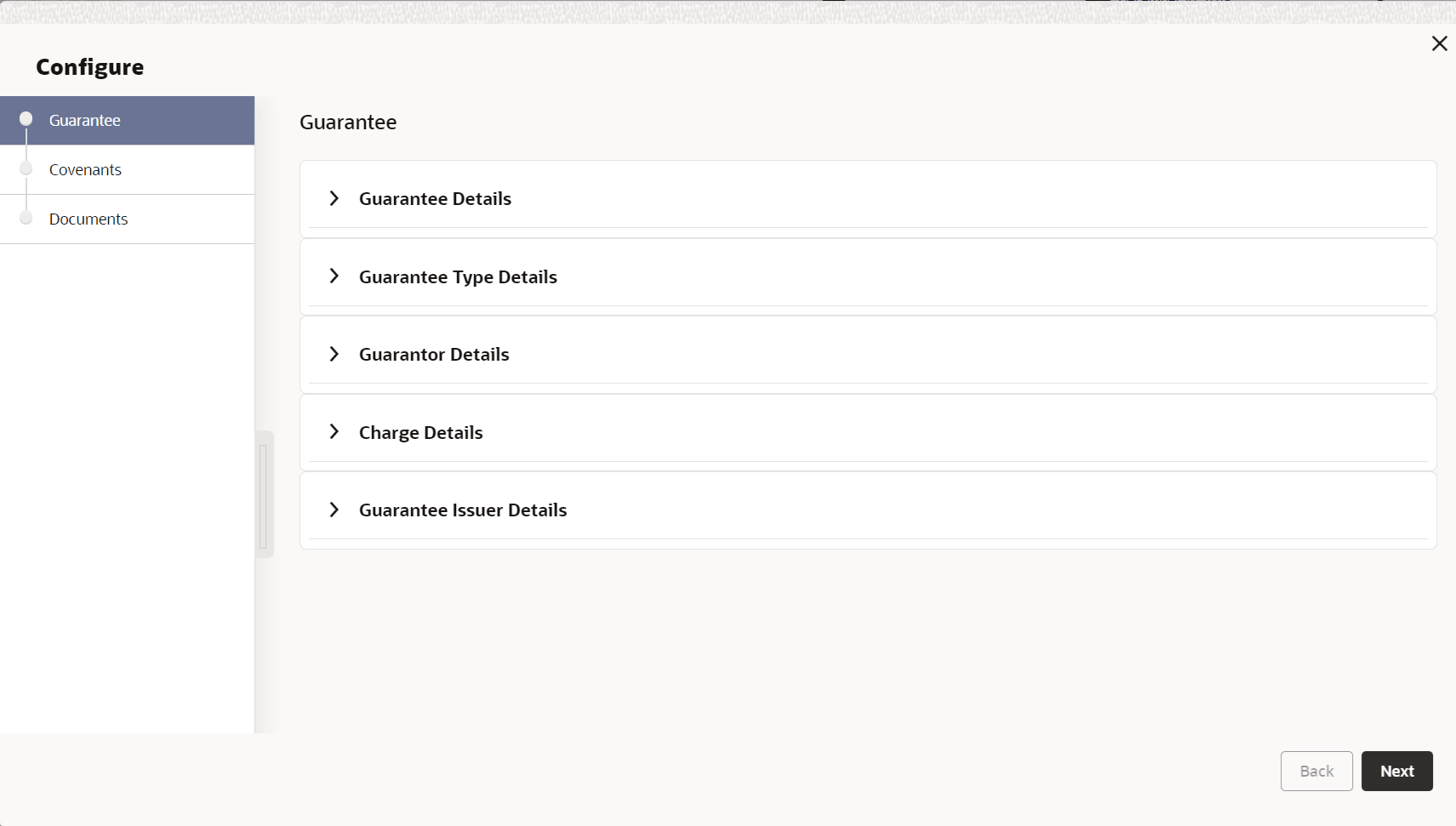
Task: Click the sidebar splitter handle
Action: 264,495
